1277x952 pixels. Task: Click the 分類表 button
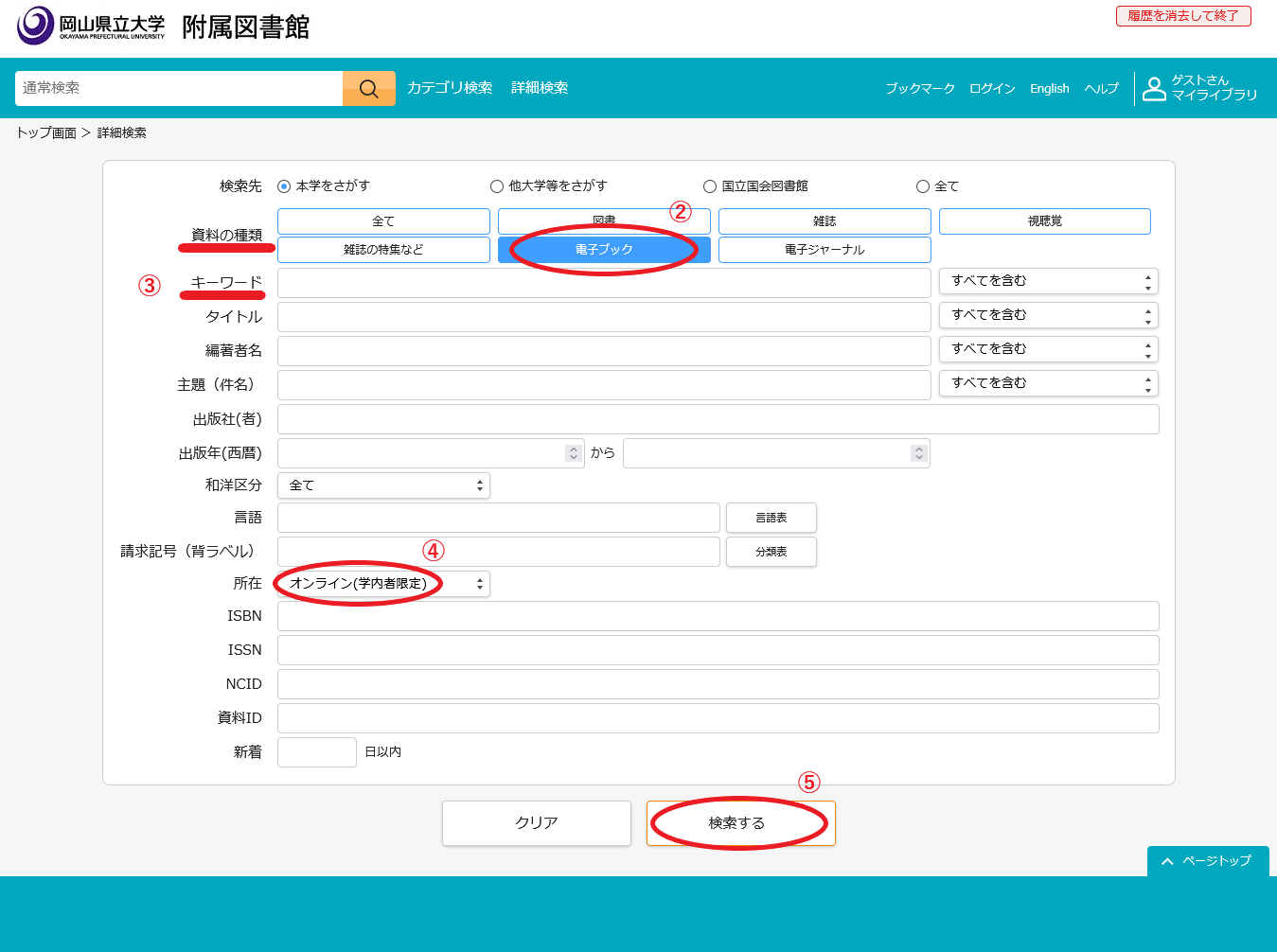click(772, 552)
